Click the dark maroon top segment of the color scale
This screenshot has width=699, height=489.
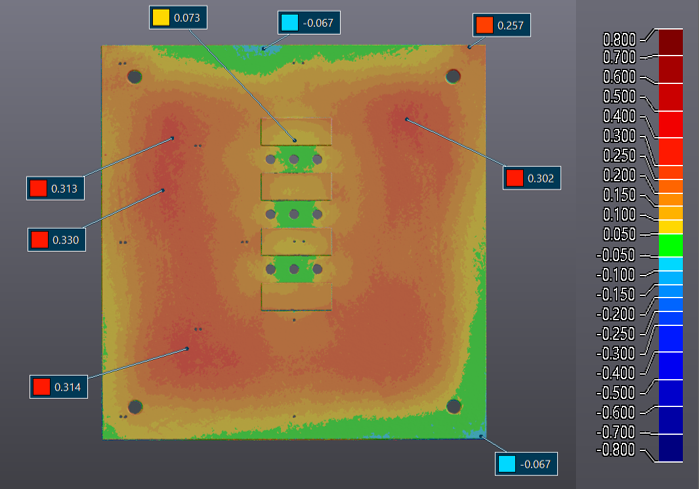pos(670,42)
